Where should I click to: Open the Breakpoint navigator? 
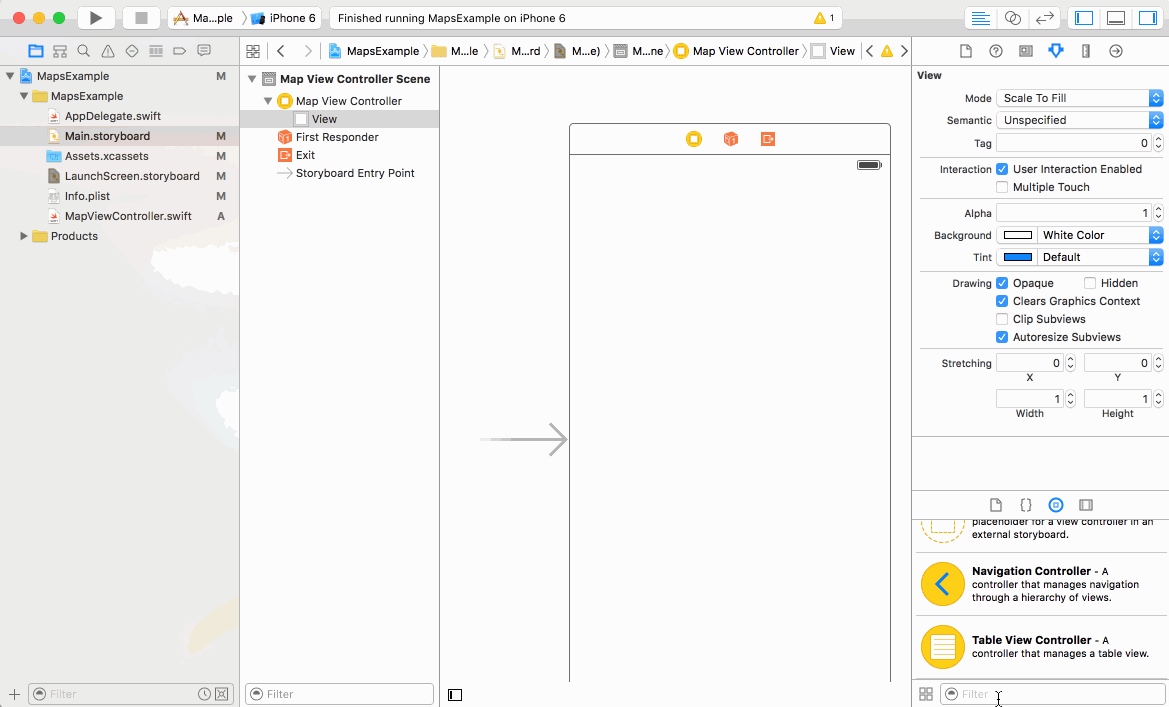(x=180, y=51)
